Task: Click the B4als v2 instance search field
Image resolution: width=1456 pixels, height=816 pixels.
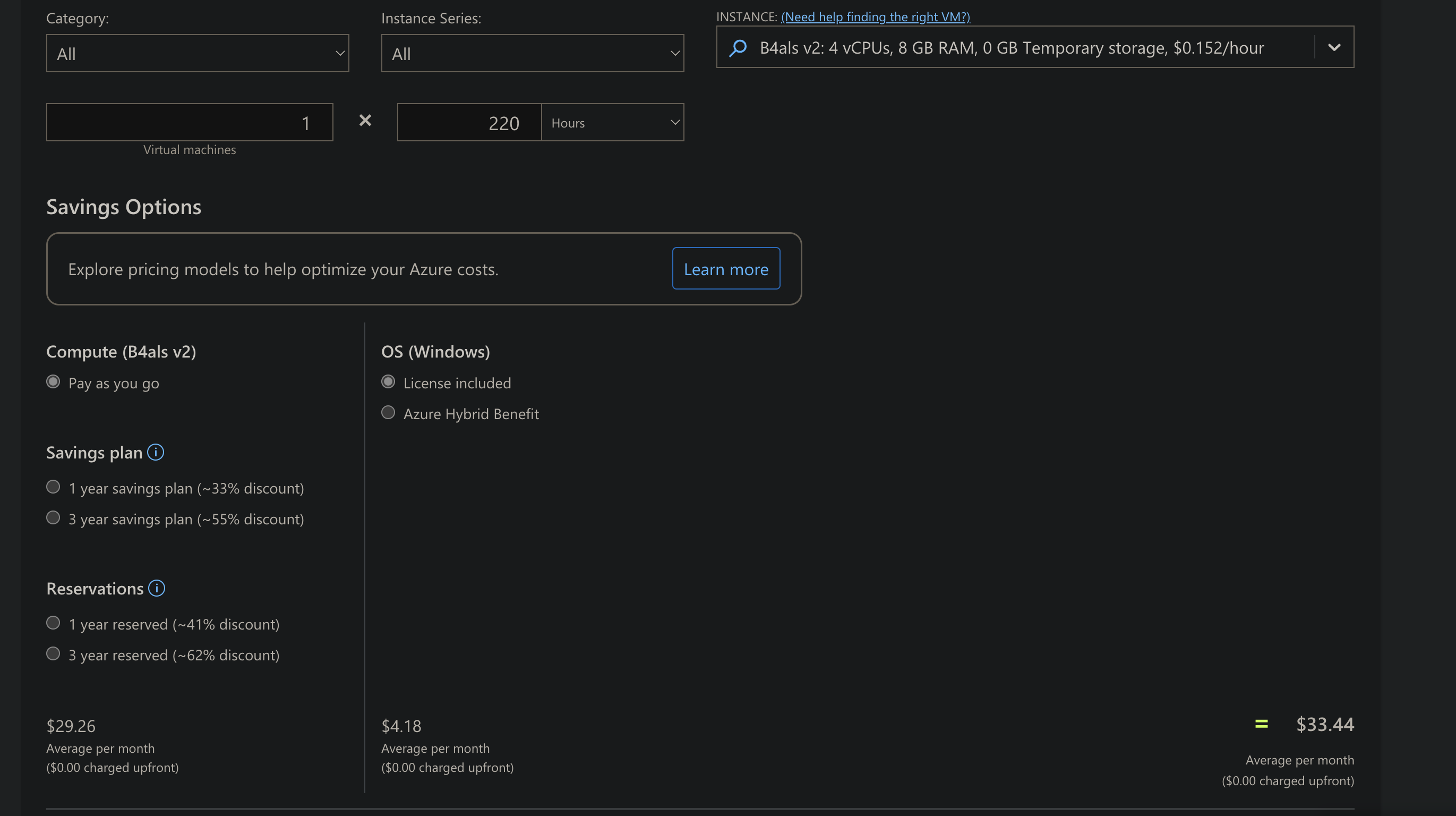Action: pos(1035,47)
